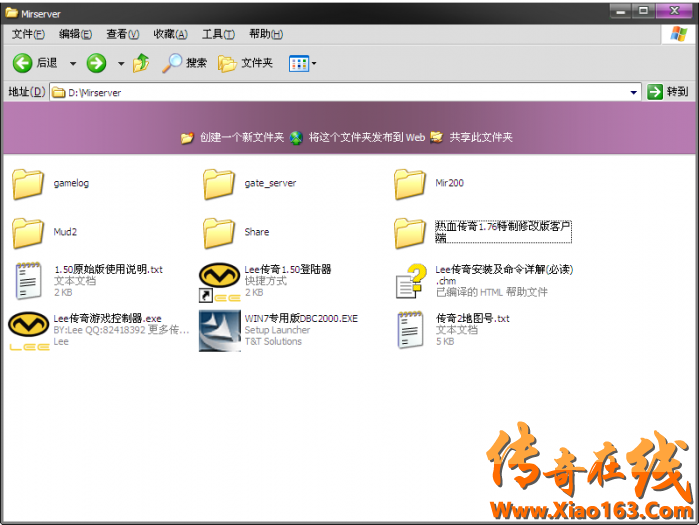Close the Mirserver window
This screenshot has width=699, height=525.
click(674, 11)
